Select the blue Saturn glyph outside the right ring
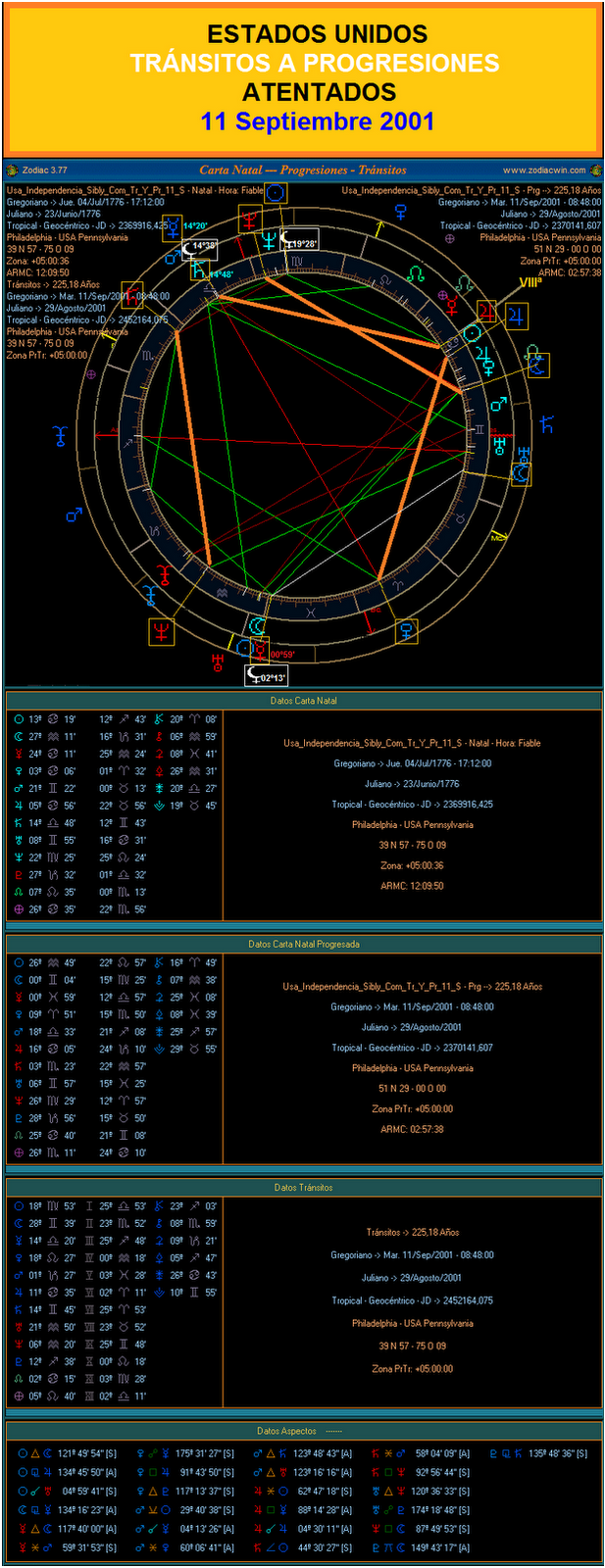This screenshot has width=605, height=1568. click(x=547, y=424)
